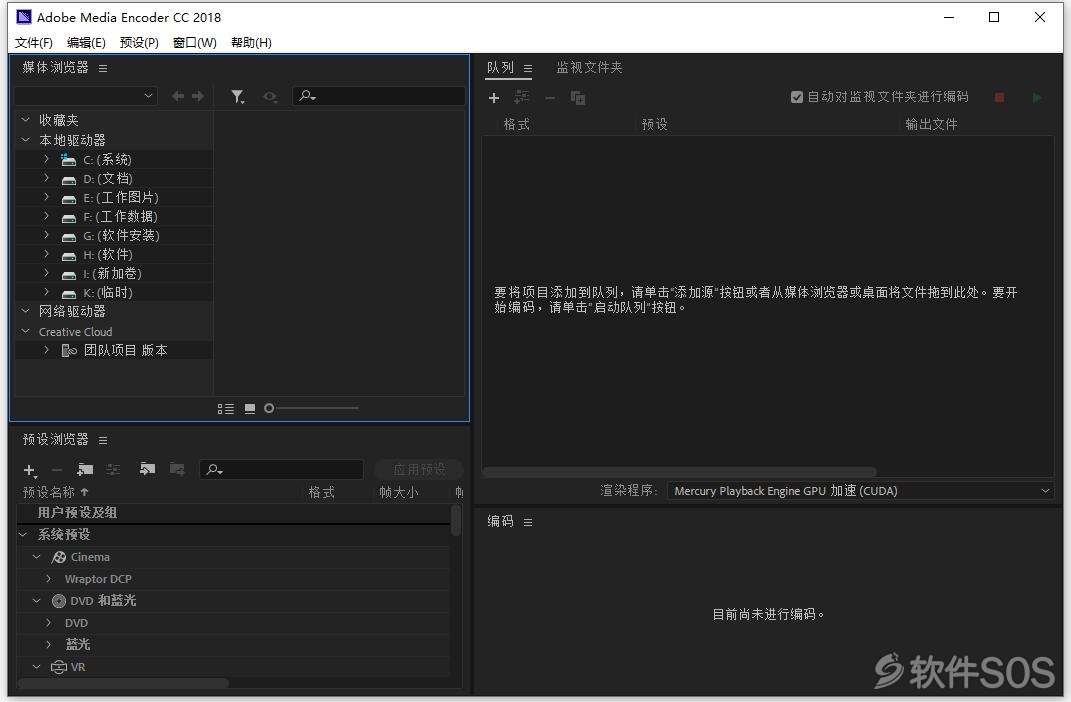Select the 用户预设及组 row
Viewport: 1071px width, 702px height.
(x=233, y=513)
